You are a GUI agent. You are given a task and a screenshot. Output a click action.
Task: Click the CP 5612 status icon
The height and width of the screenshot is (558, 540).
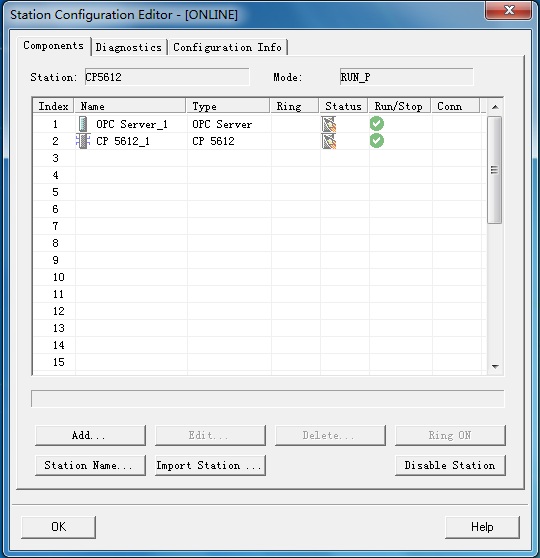(x=329, y=141)
